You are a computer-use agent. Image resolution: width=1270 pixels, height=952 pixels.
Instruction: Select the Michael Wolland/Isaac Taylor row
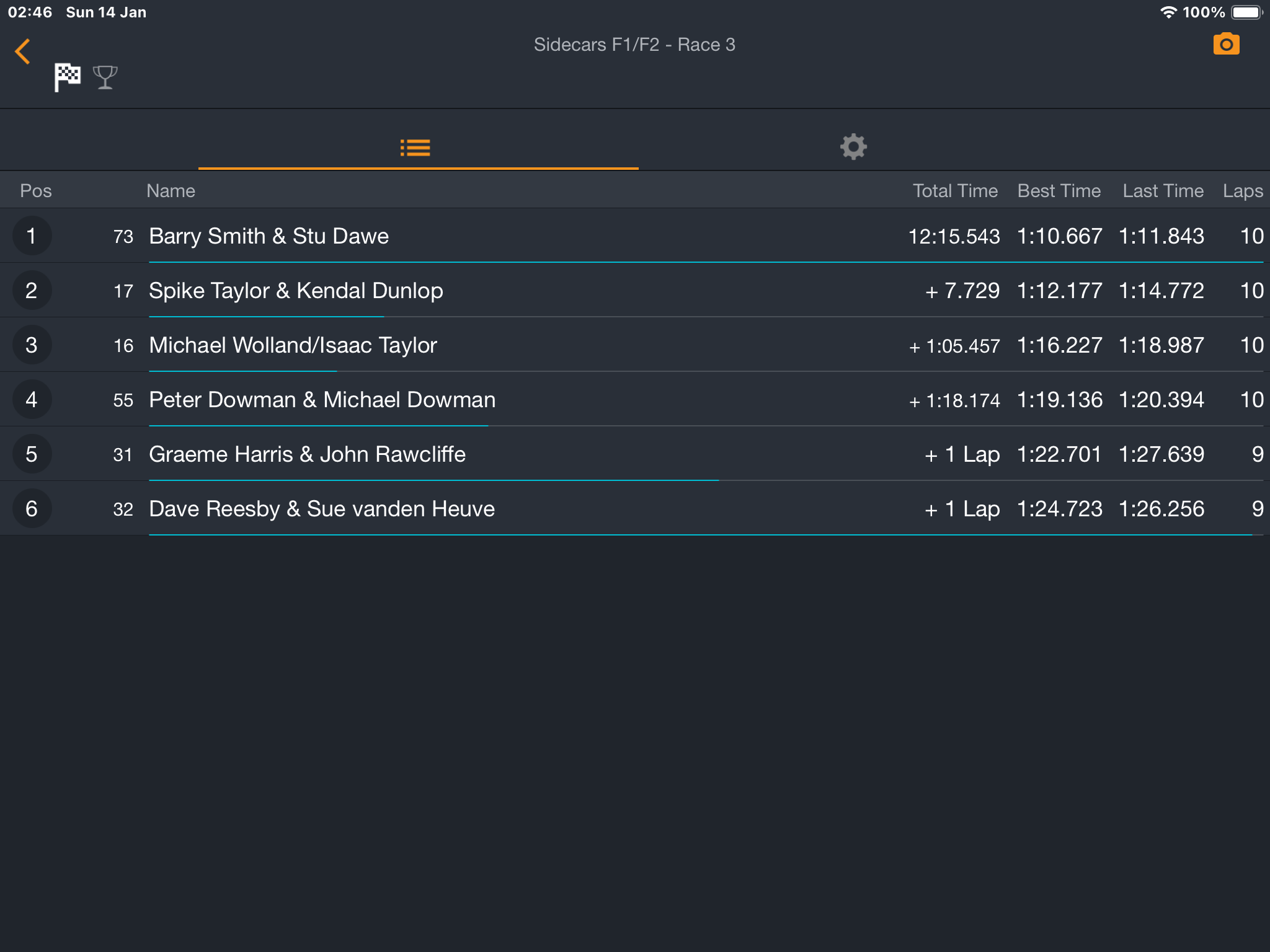pyautogui.click(x=635, y=345)
